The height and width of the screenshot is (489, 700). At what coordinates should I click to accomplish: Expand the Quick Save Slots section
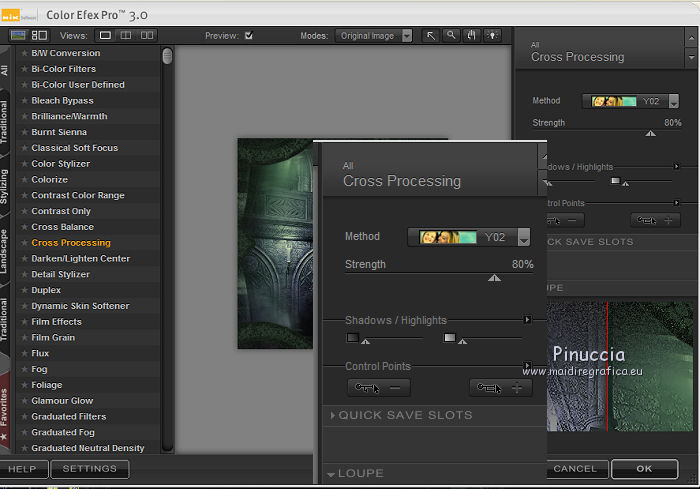pyautogui.click(x=405, y=415)
